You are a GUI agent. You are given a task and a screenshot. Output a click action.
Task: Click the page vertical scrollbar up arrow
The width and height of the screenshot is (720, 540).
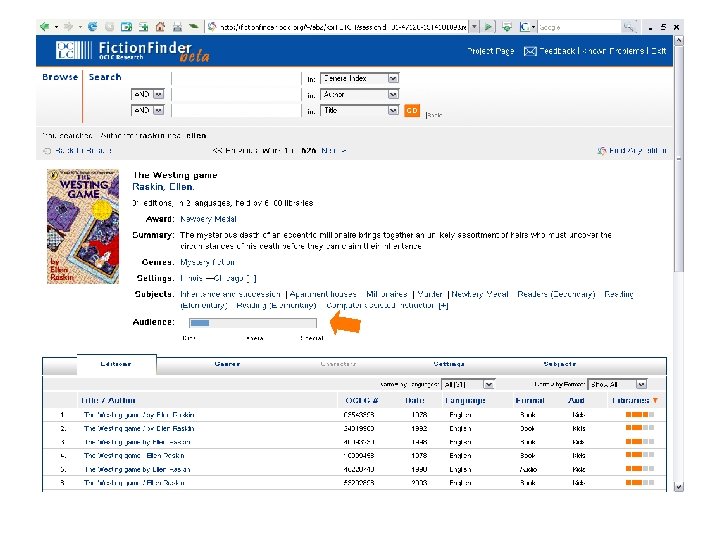679,40
